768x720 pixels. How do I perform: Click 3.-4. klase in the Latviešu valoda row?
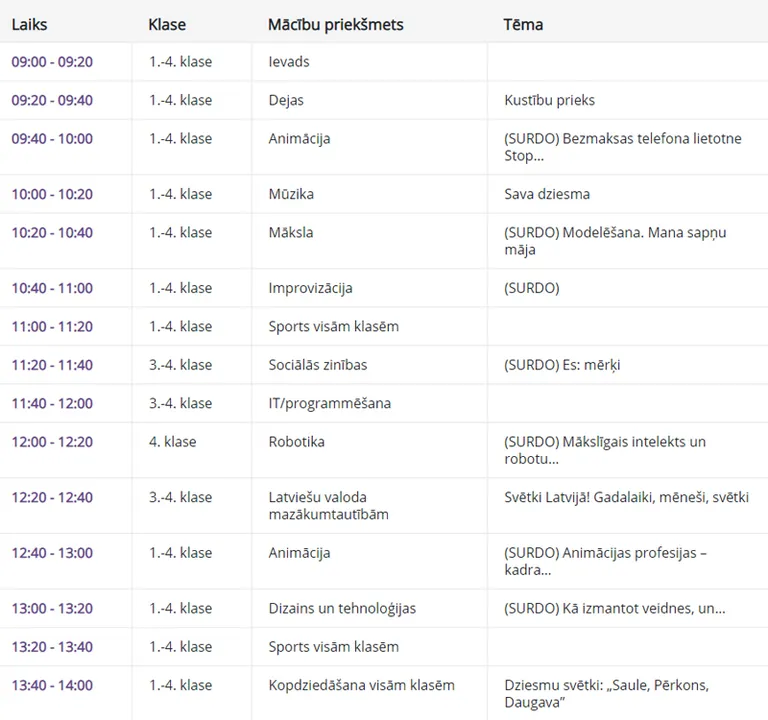coord(181,497)
